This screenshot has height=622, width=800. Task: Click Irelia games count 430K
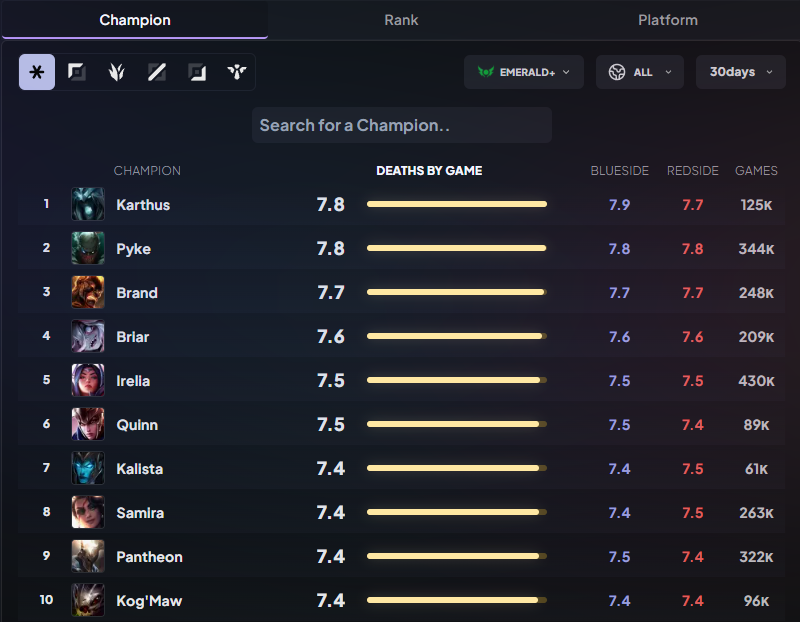(x=756, y=381)
